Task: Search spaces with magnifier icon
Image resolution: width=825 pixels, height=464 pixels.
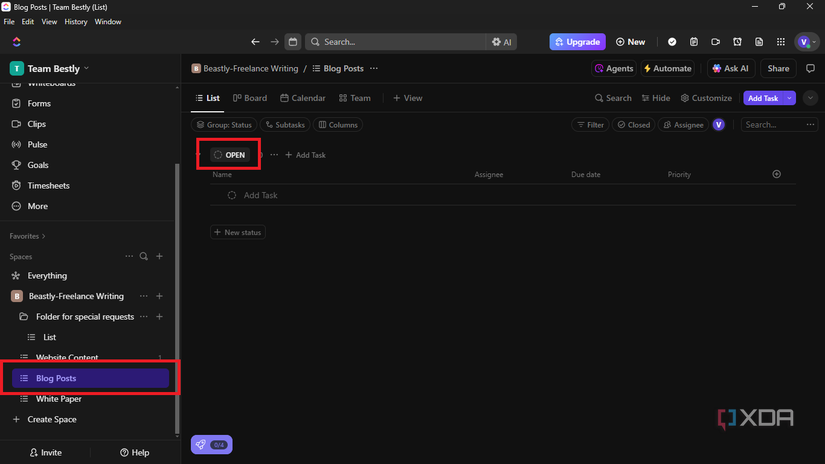Action: [x=144, y=256]
